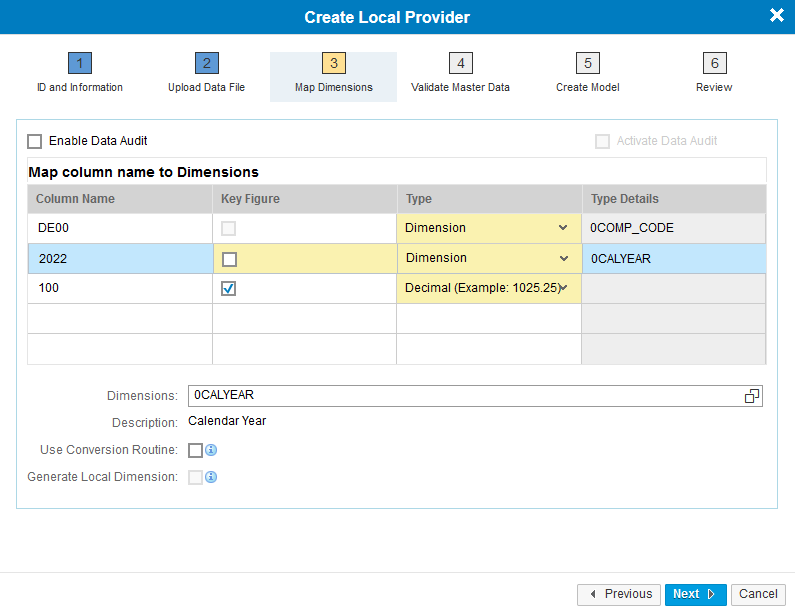The image size is (795, 615).
Task: Tick the Activate Data Audit checkbox
Action: (602, 141)
